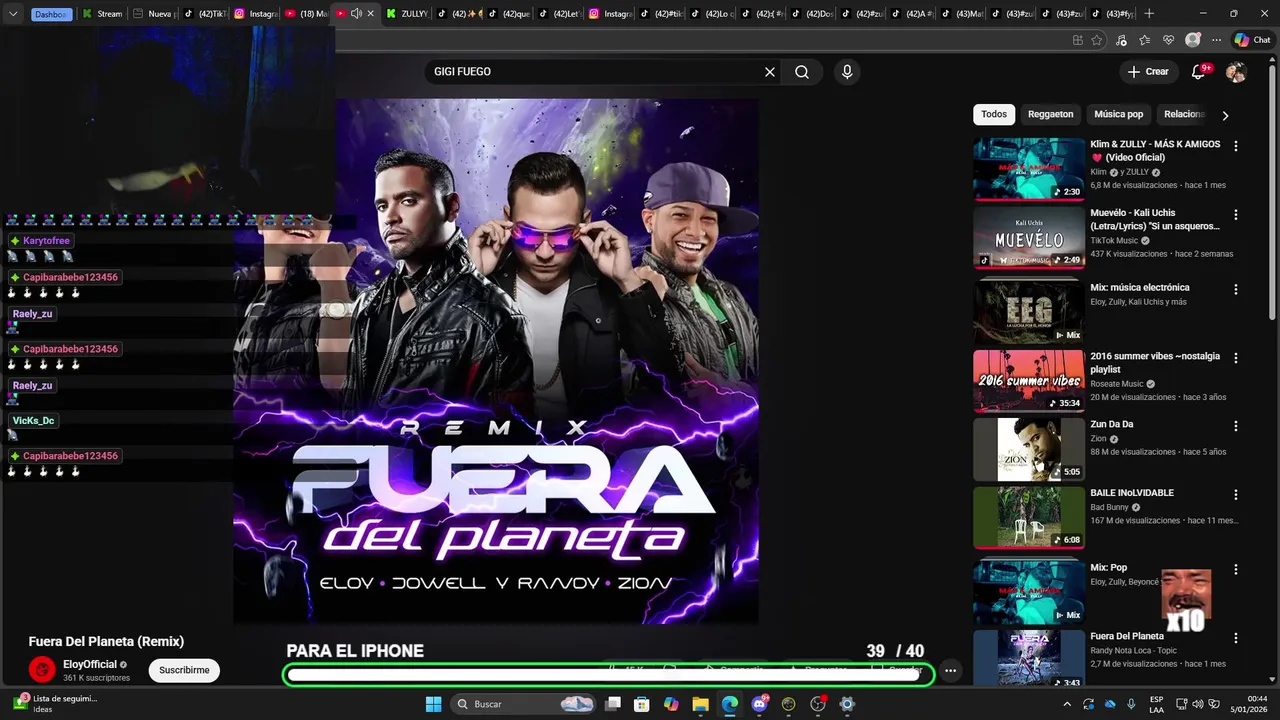
Task: Open more actions menu under video
Action: pos(951,671)
